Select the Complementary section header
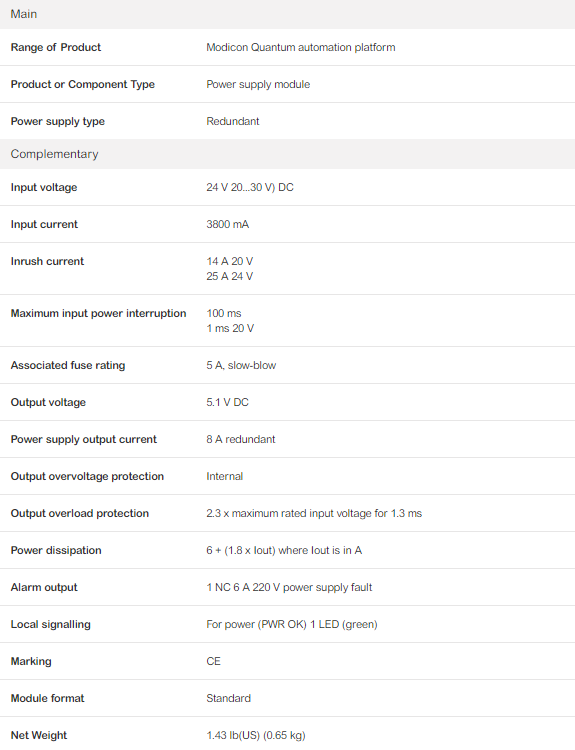 coord(287,154)
